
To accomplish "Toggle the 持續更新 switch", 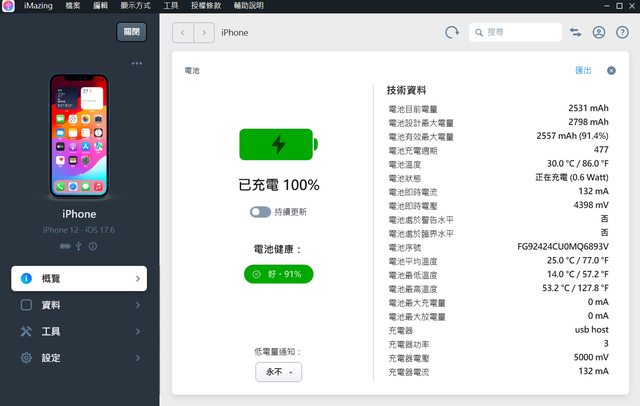I will [x=261, y=212].
